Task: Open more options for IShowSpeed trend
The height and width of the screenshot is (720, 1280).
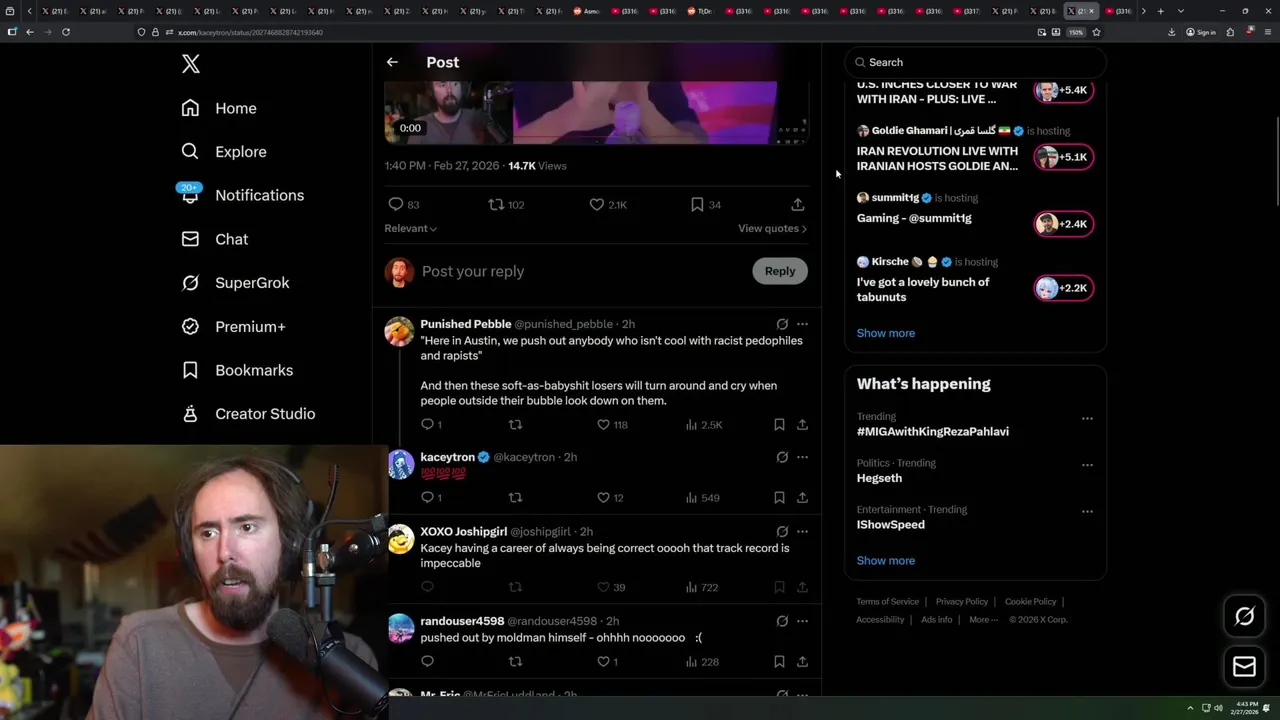Action: pos(1087,511)
